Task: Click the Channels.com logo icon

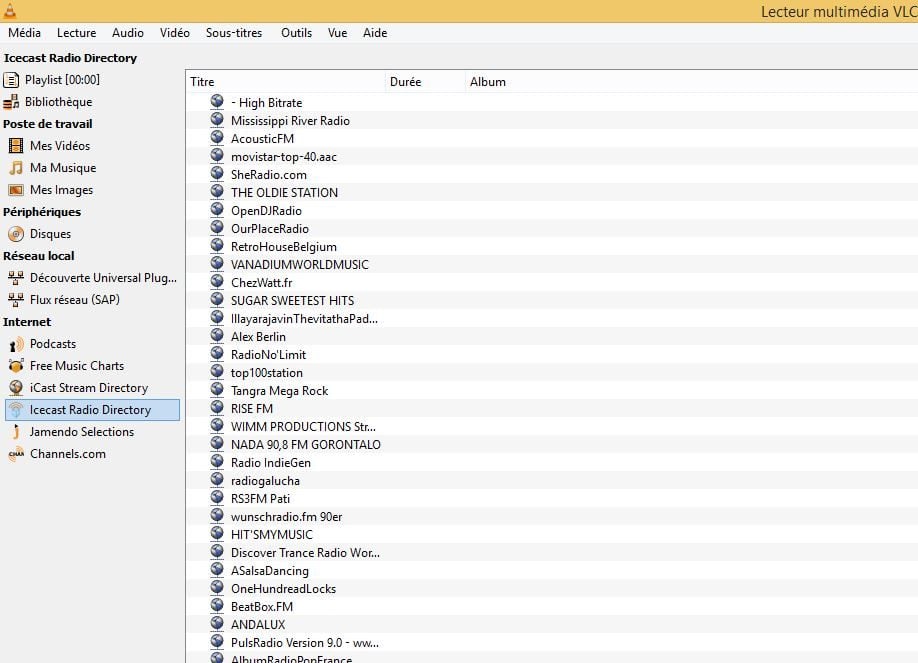Action: coord(16,454)
